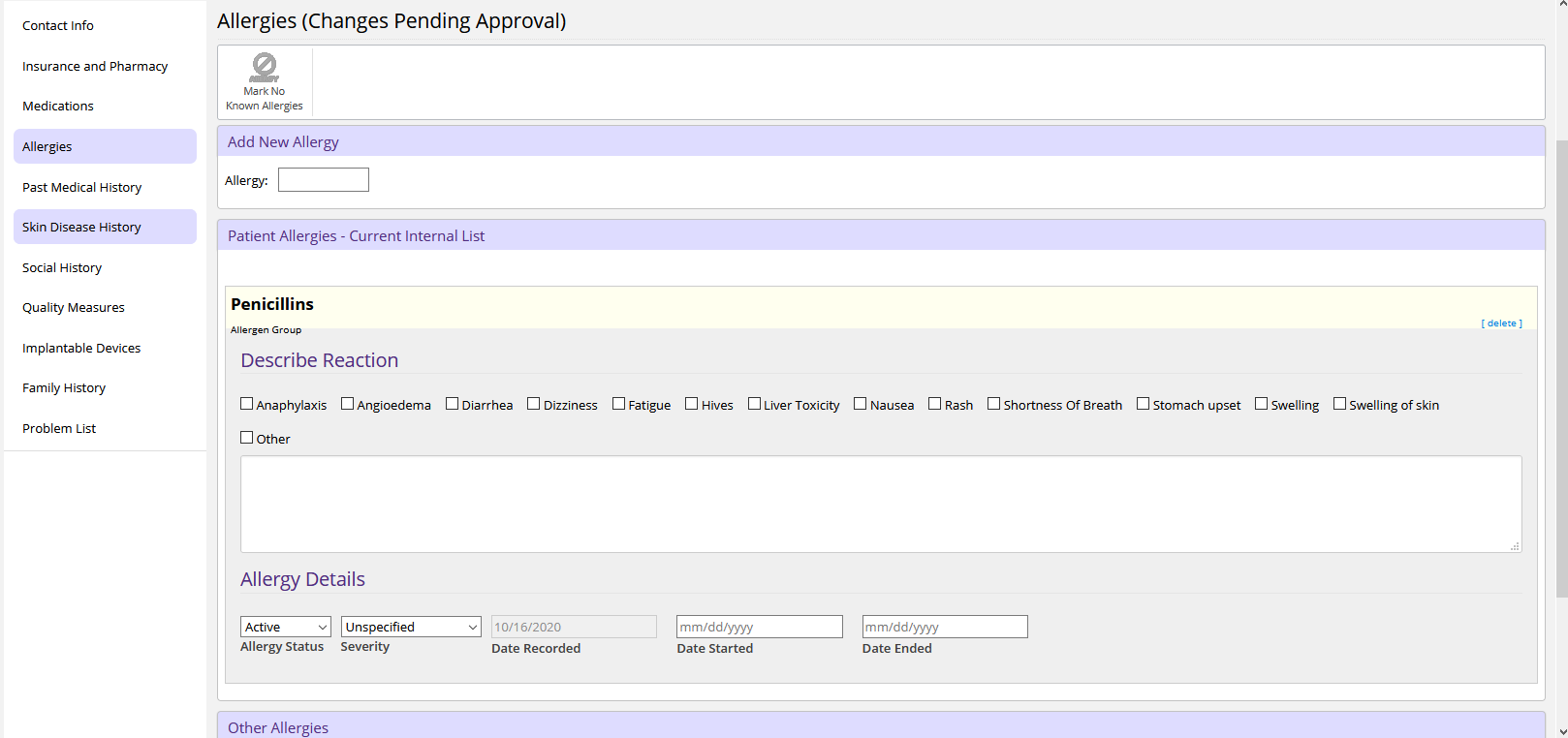Delete the Penicillins allergy entry
1568x738 pixels.
1501,323
